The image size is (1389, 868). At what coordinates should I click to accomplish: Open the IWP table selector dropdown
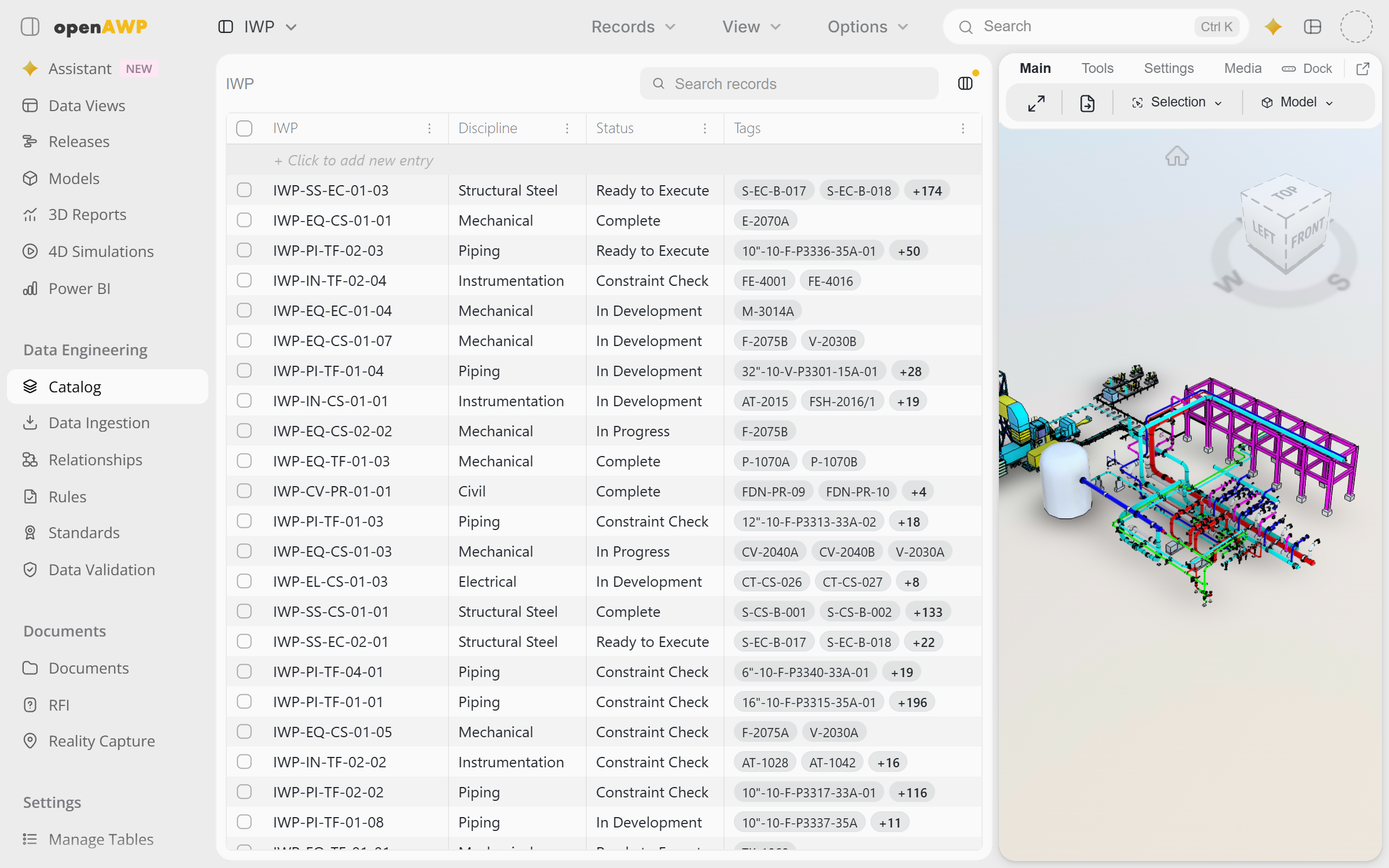258,27
